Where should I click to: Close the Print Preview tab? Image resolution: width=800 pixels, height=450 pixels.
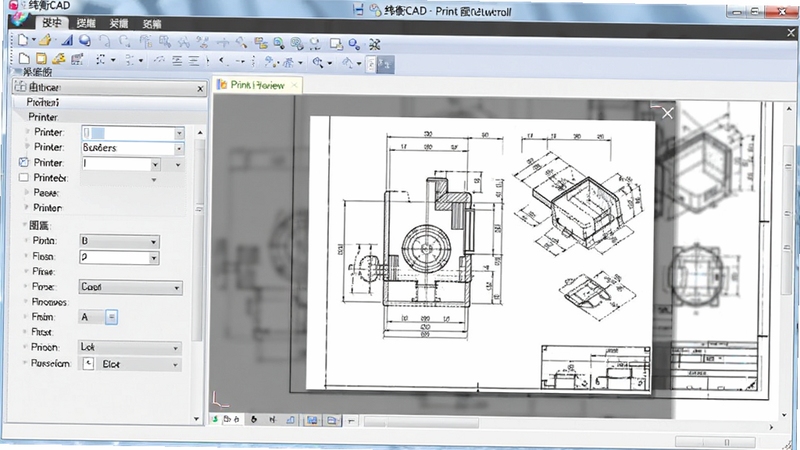(294, 85)
